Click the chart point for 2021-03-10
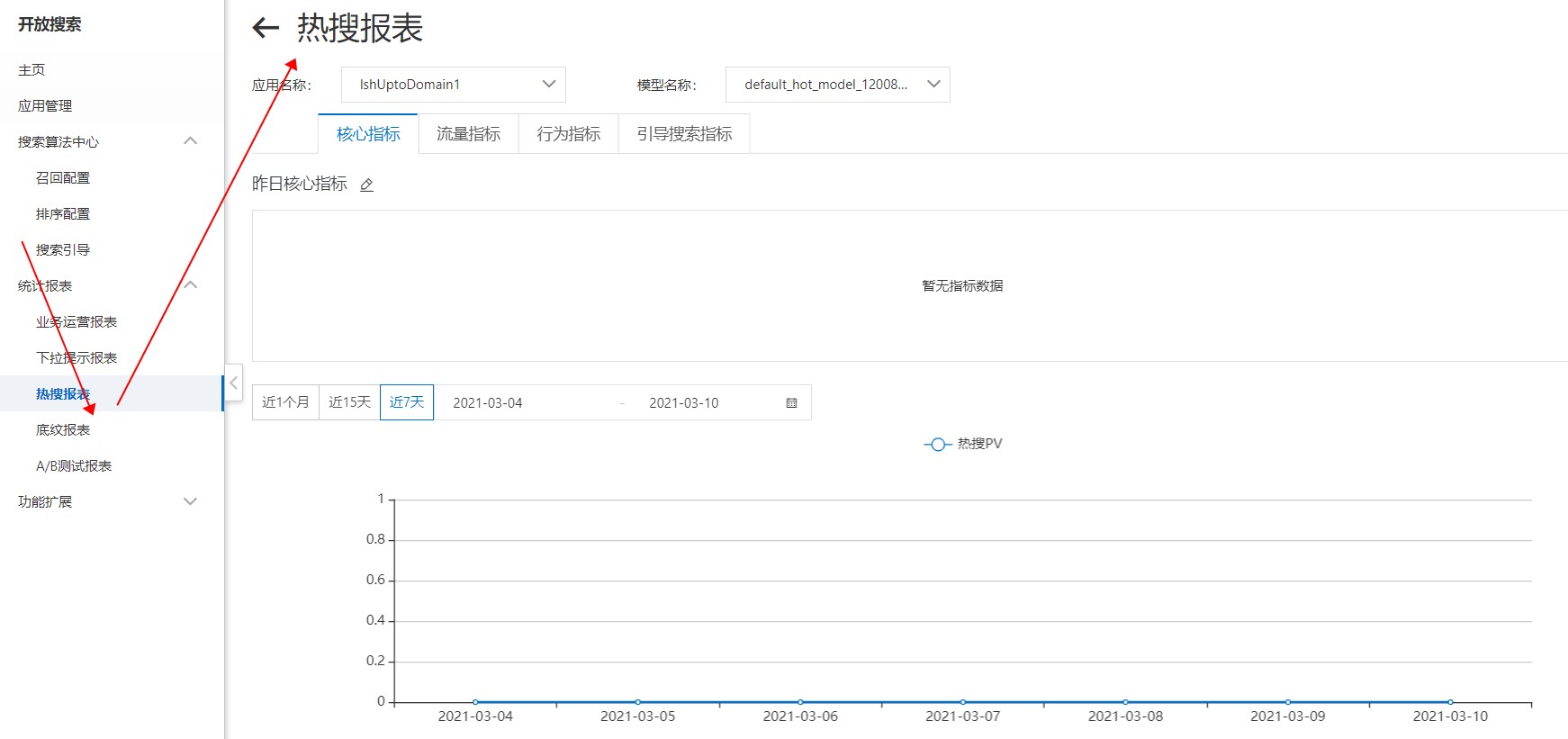 click(x=1450, y=702)
